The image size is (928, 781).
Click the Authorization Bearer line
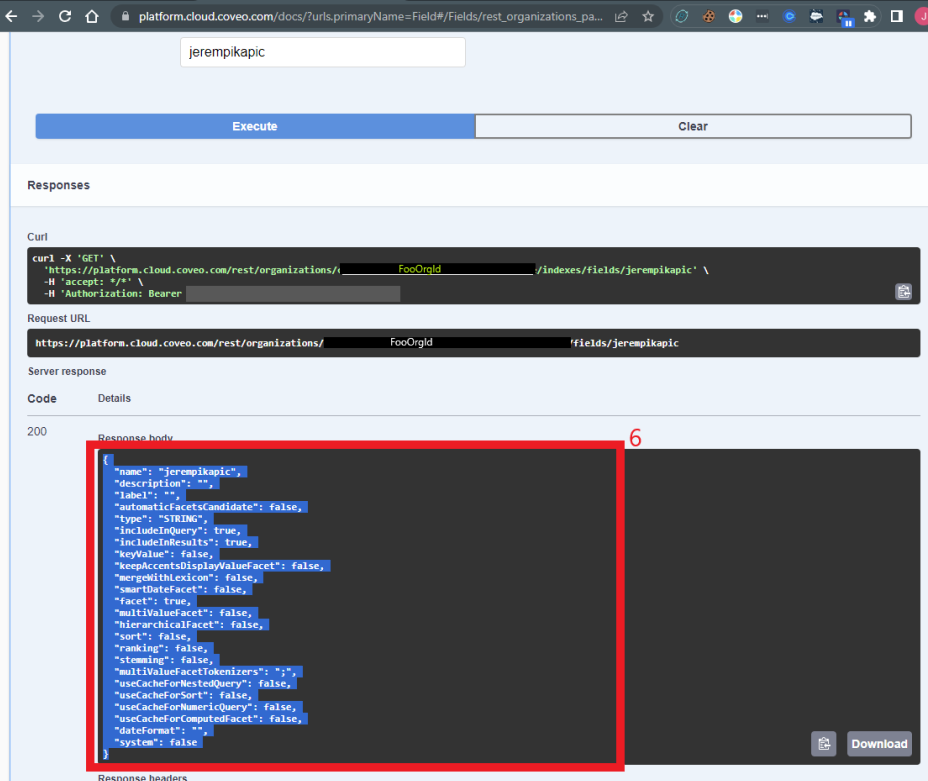coord(112,293)
